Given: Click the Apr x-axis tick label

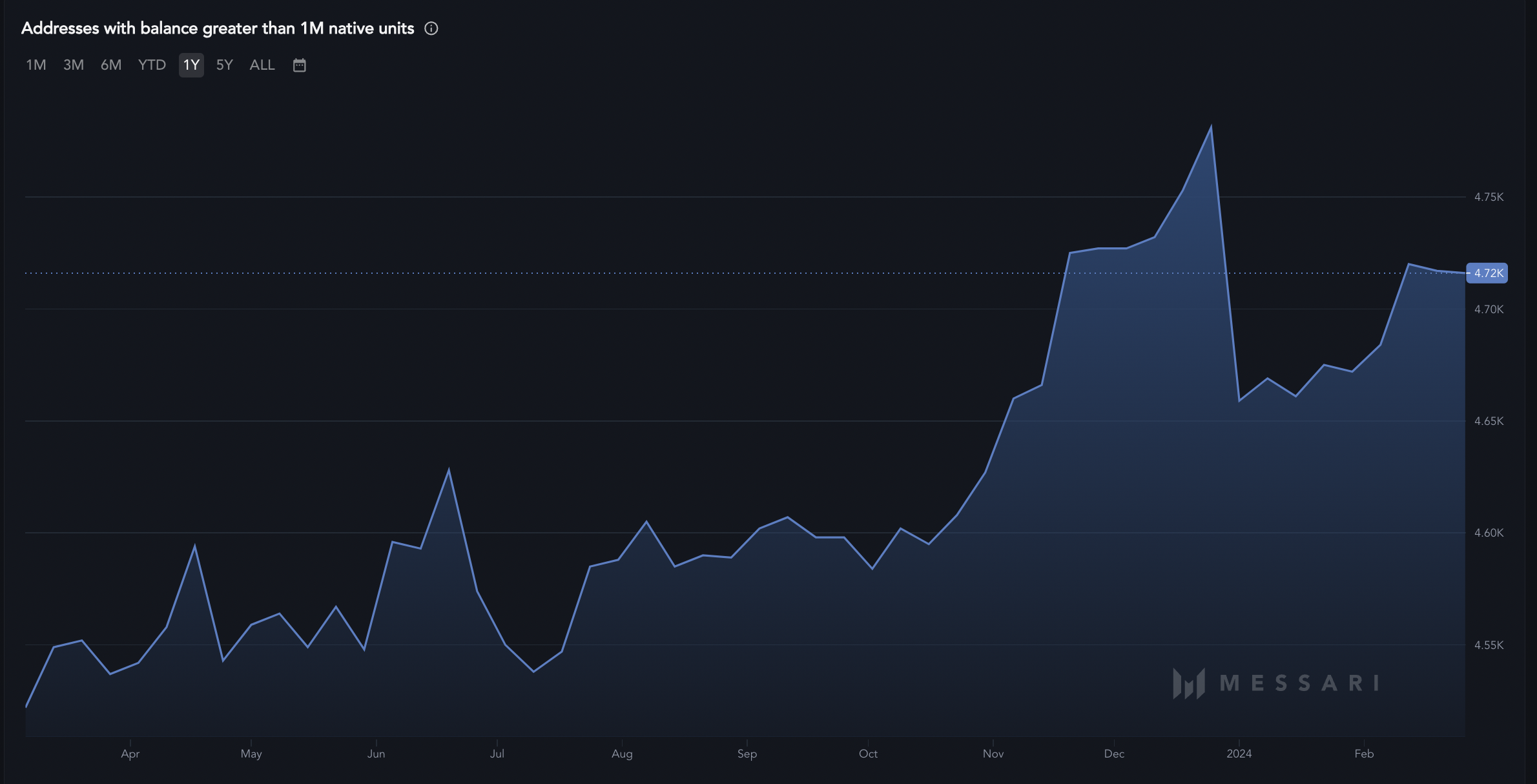Looking at the screenshot, I should [130, 754].
